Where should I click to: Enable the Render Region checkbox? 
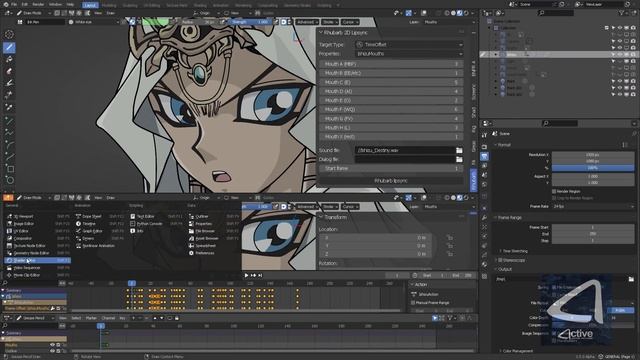[x=554, y=191]
